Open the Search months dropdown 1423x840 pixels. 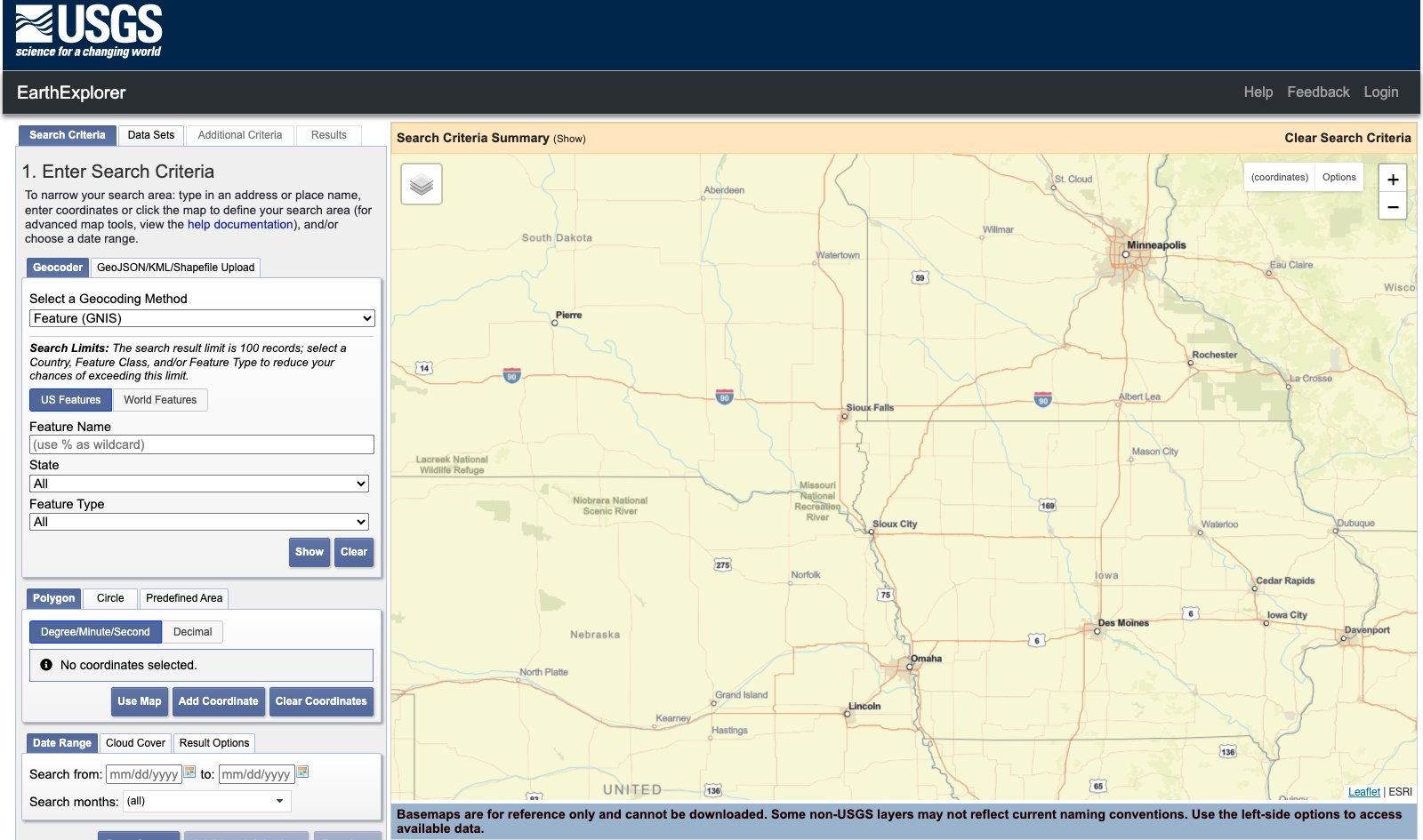coord(206,801)
